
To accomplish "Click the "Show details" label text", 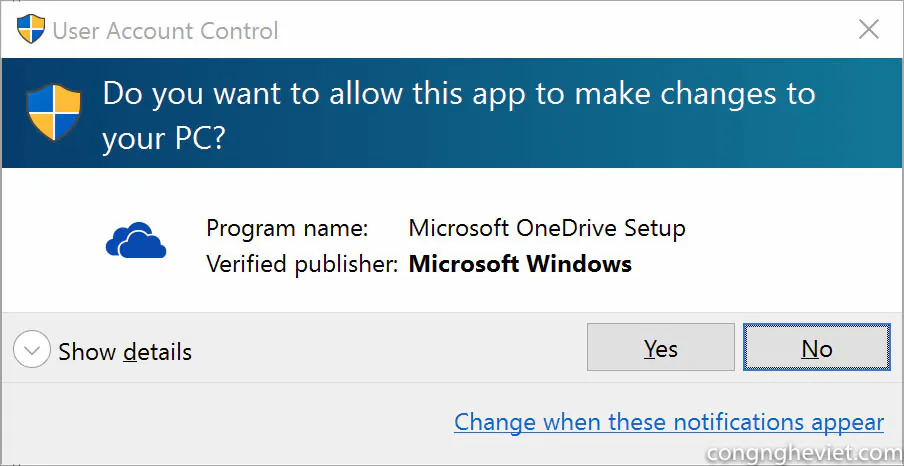I will (125, 351).
